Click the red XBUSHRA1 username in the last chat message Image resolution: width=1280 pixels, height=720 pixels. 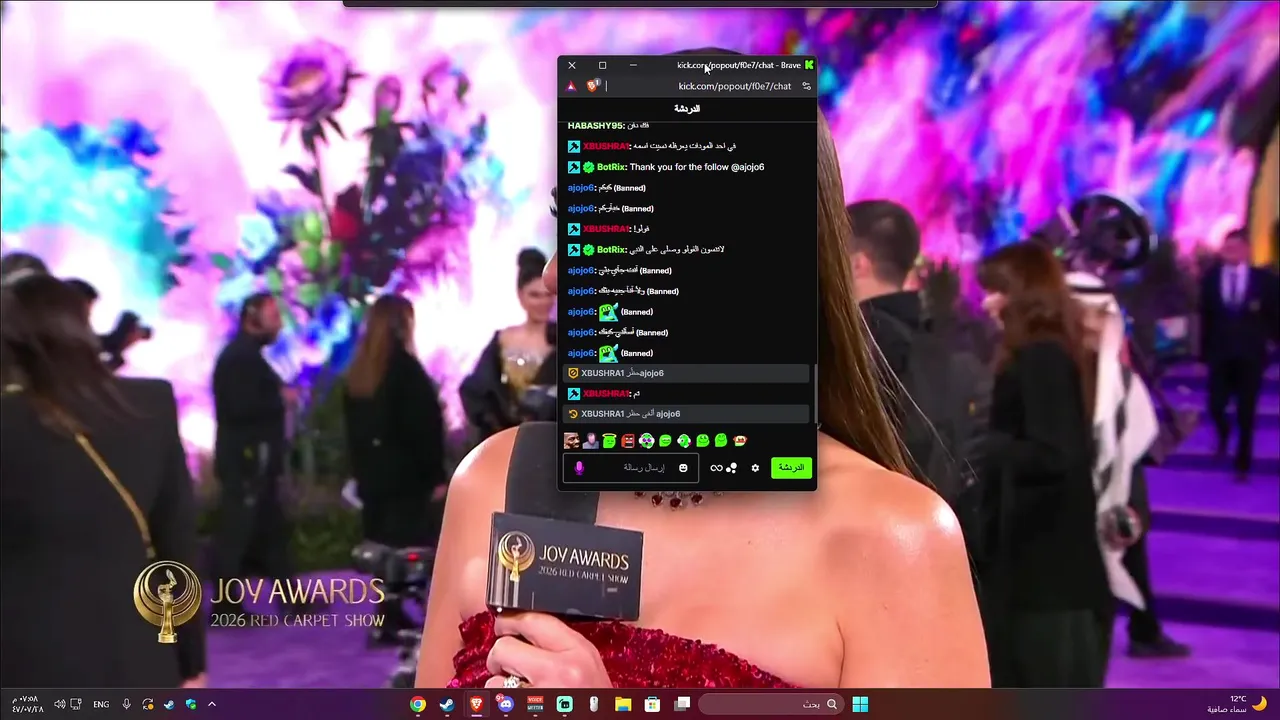point(605,394)
